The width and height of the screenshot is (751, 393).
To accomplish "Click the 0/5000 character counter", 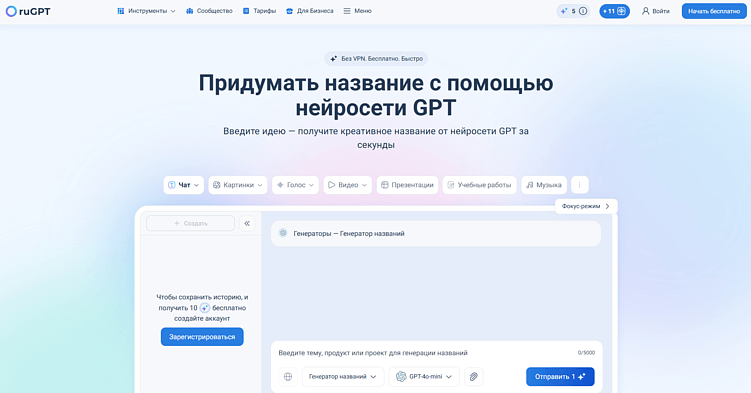I will tap(586, 353).
